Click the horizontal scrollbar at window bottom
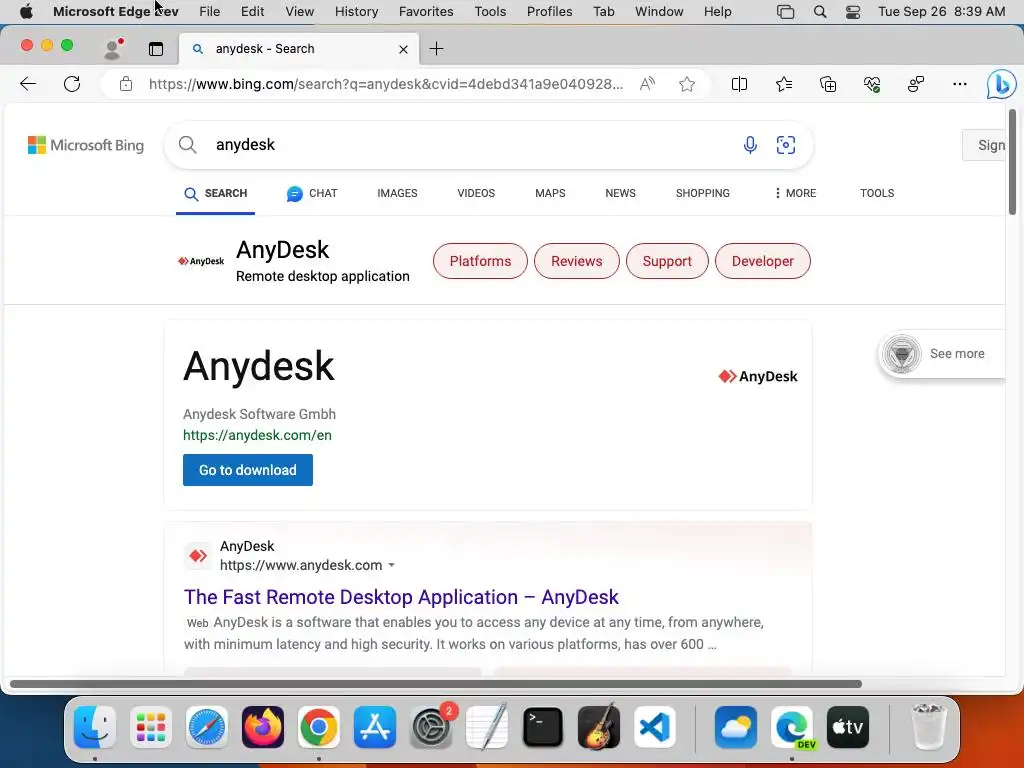Viewport: 1024px width, 768px height. point(436,684)
